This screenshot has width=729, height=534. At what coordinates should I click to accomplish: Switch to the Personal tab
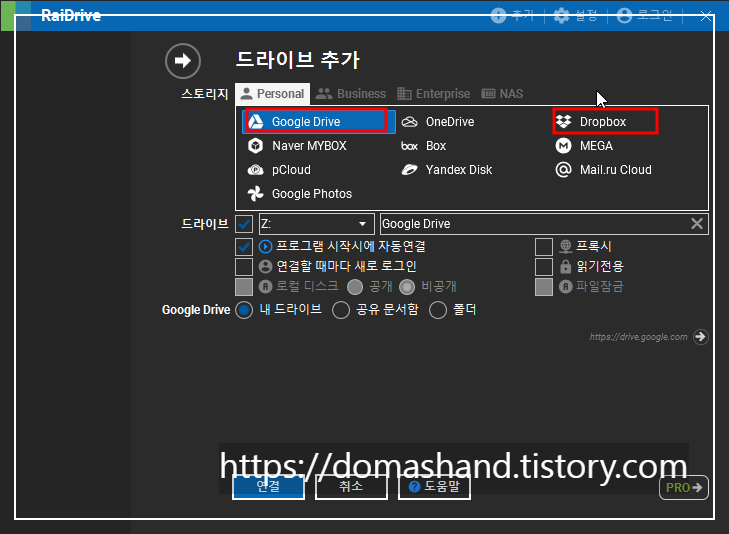[x=272, y=94]
